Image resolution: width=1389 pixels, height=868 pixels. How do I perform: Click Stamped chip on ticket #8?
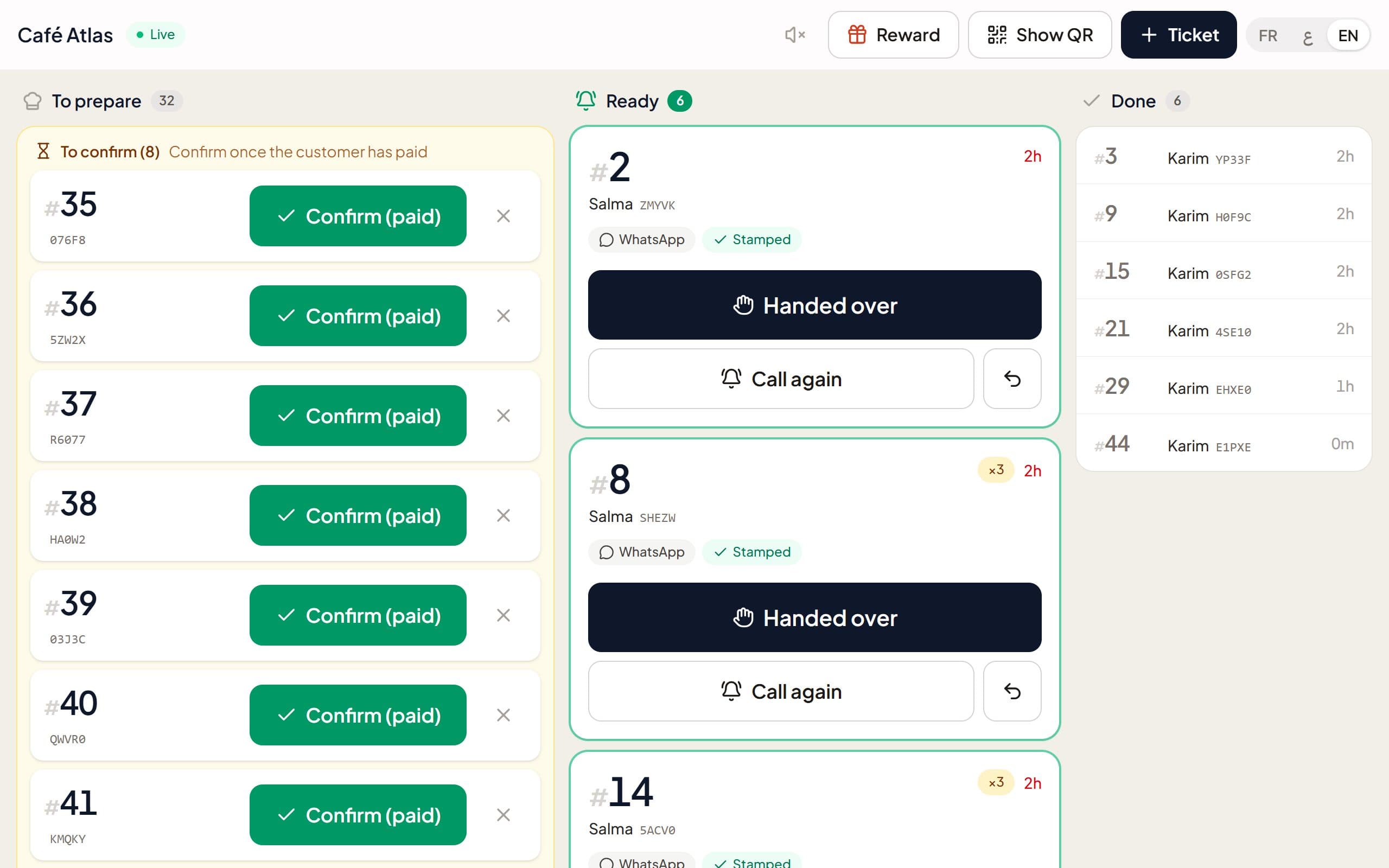pyautogui.click(x=751, y=552)
